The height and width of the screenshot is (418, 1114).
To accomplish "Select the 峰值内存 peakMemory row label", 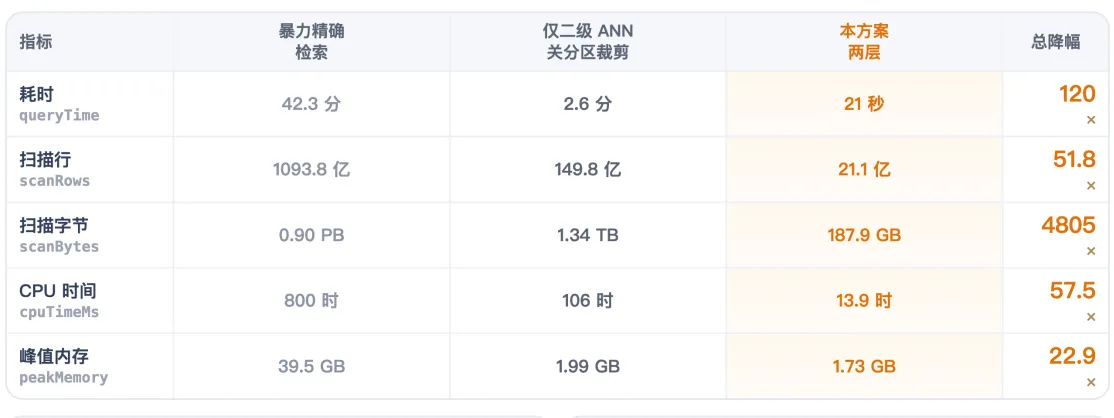I will [x=64, y=366].
